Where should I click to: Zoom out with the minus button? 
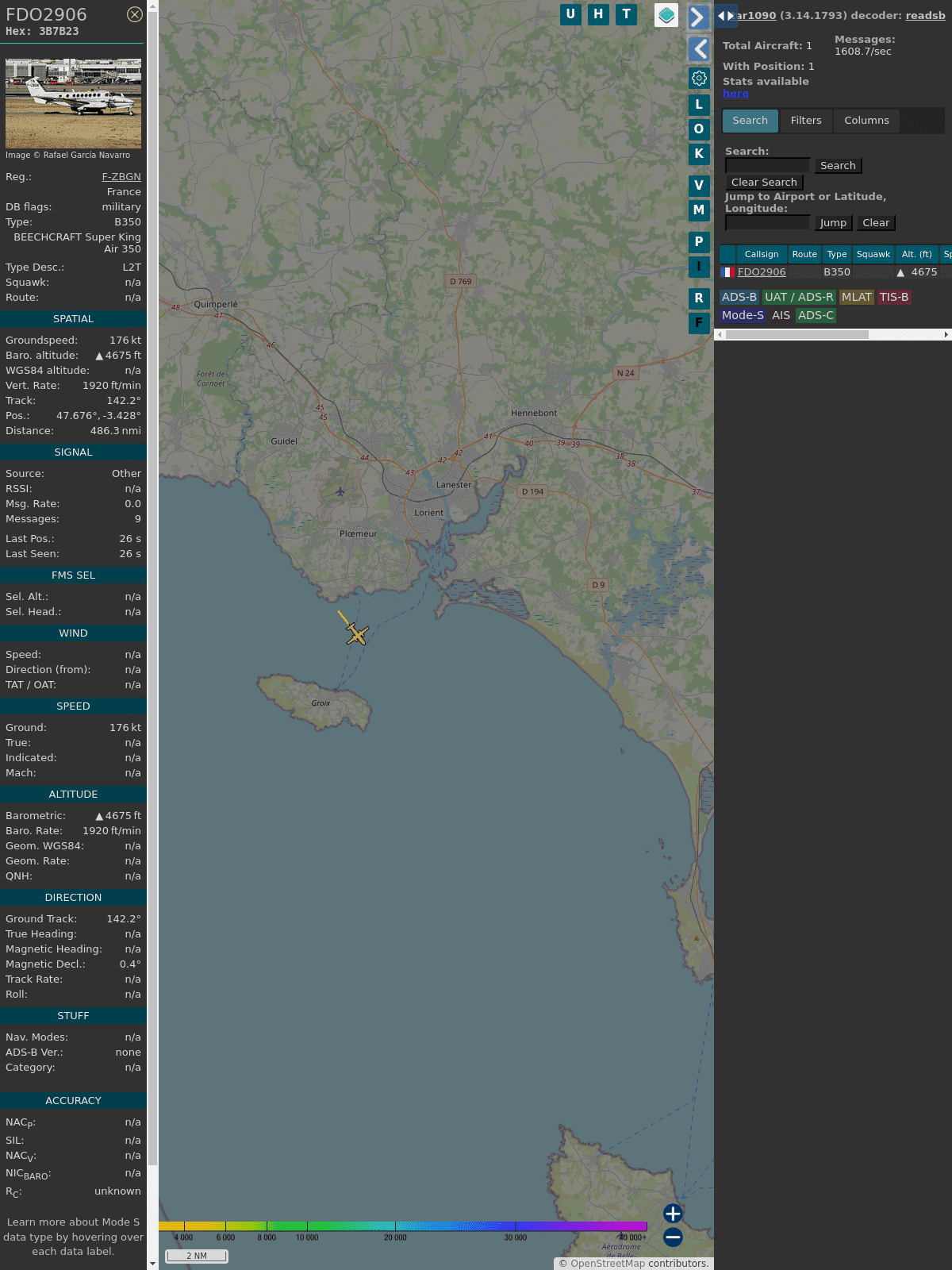click(x=673, y=1237)
